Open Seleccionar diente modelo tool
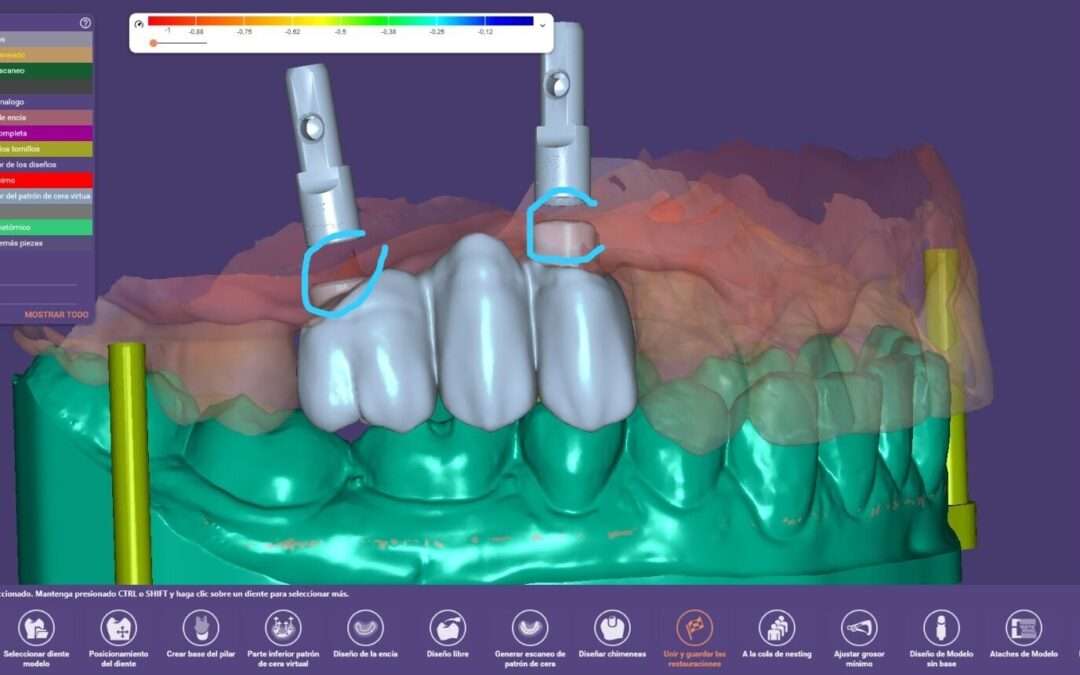This screenshot has height=675, width=1080. pyautogui.click(x=36, y=638)
